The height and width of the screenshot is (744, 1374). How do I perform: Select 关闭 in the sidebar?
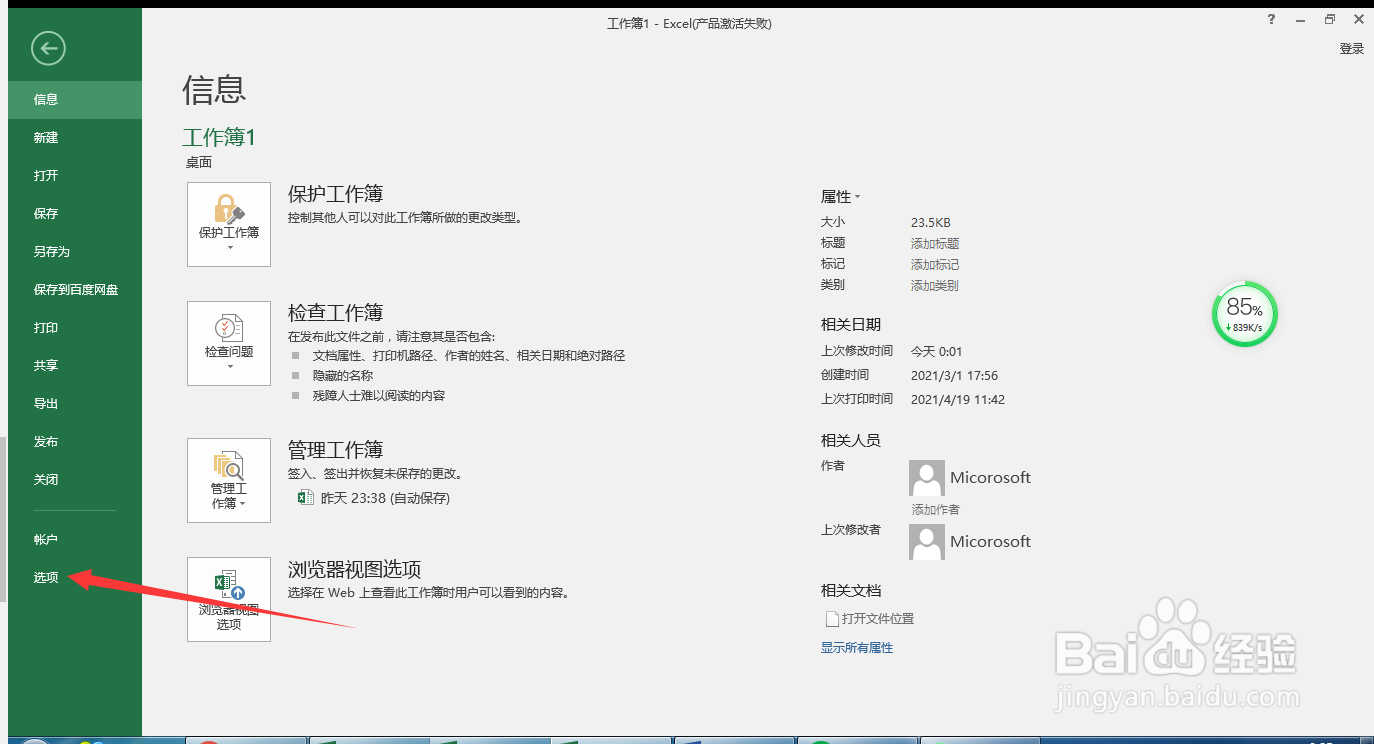(x=75, y=479)
